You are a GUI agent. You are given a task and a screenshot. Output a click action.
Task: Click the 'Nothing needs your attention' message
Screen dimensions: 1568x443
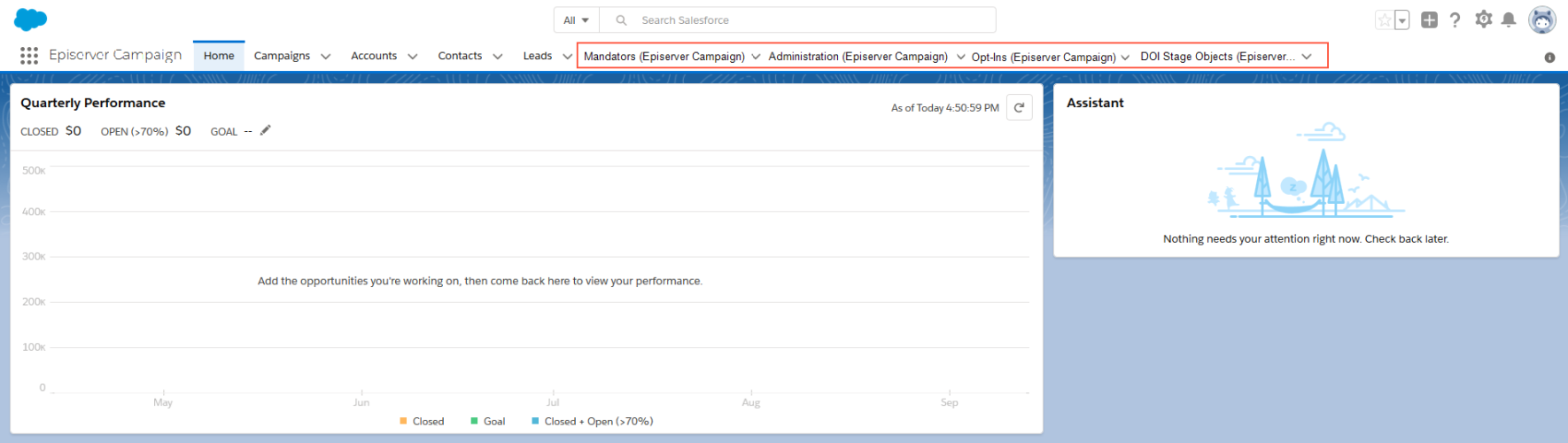point(1306,239)
